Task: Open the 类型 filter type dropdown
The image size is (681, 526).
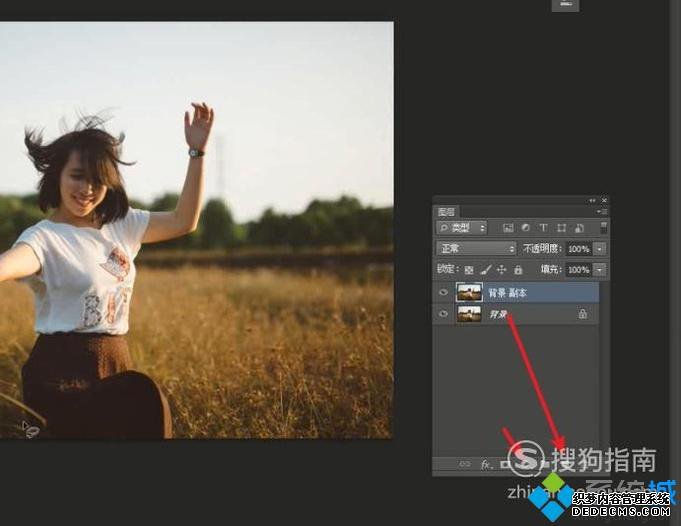Action: coord(462,228)
